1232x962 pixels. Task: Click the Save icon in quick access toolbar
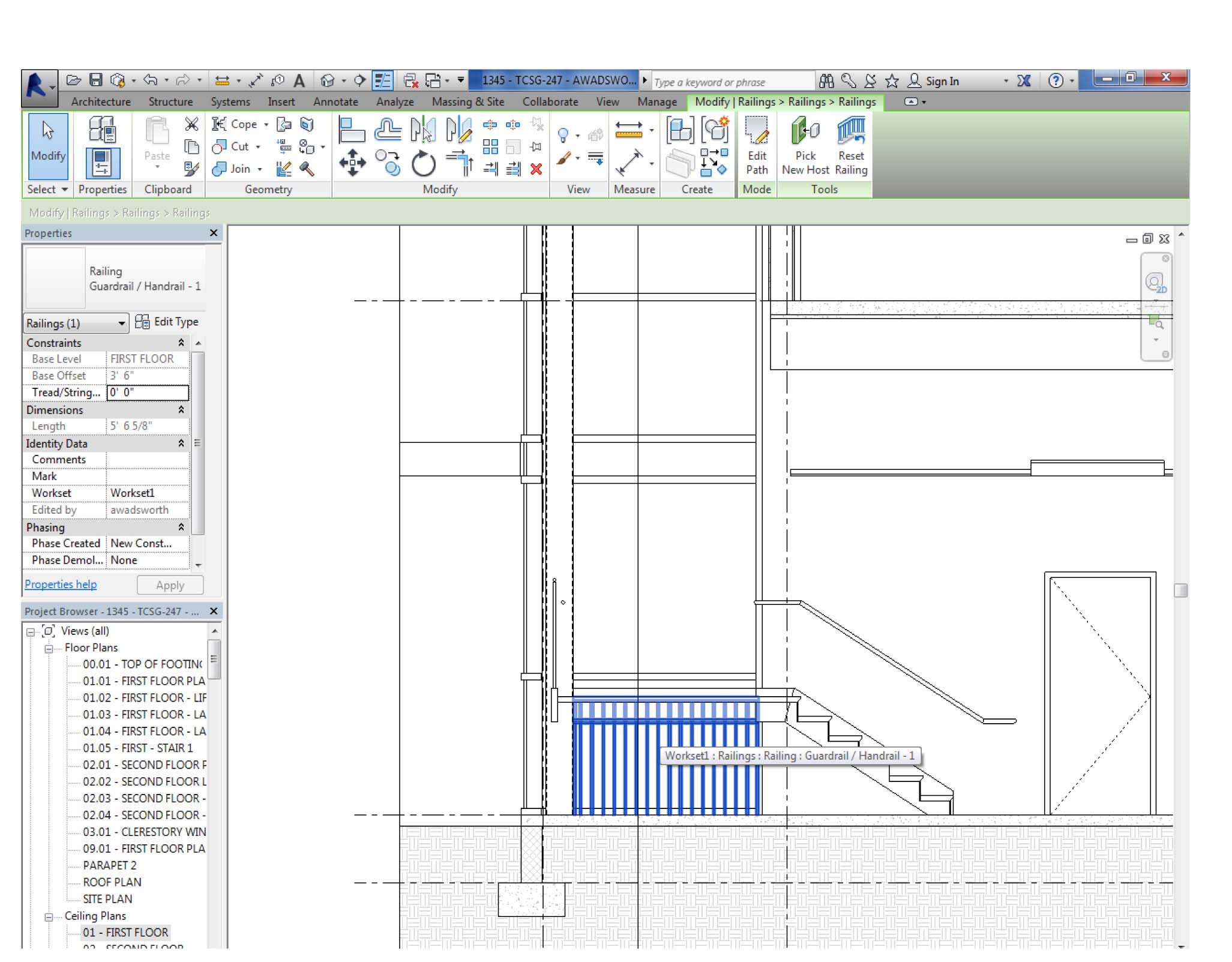(96, 80)
